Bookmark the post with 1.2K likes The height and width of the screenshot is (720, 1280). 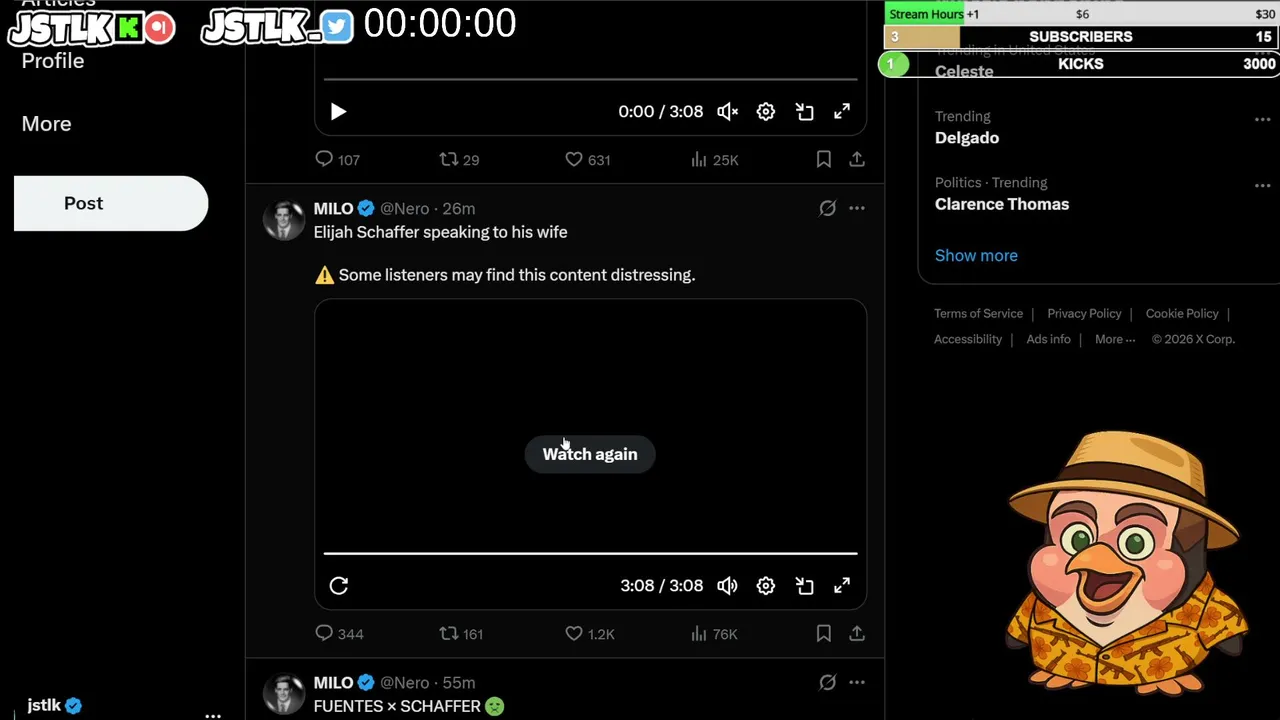[x=823, y=633]
